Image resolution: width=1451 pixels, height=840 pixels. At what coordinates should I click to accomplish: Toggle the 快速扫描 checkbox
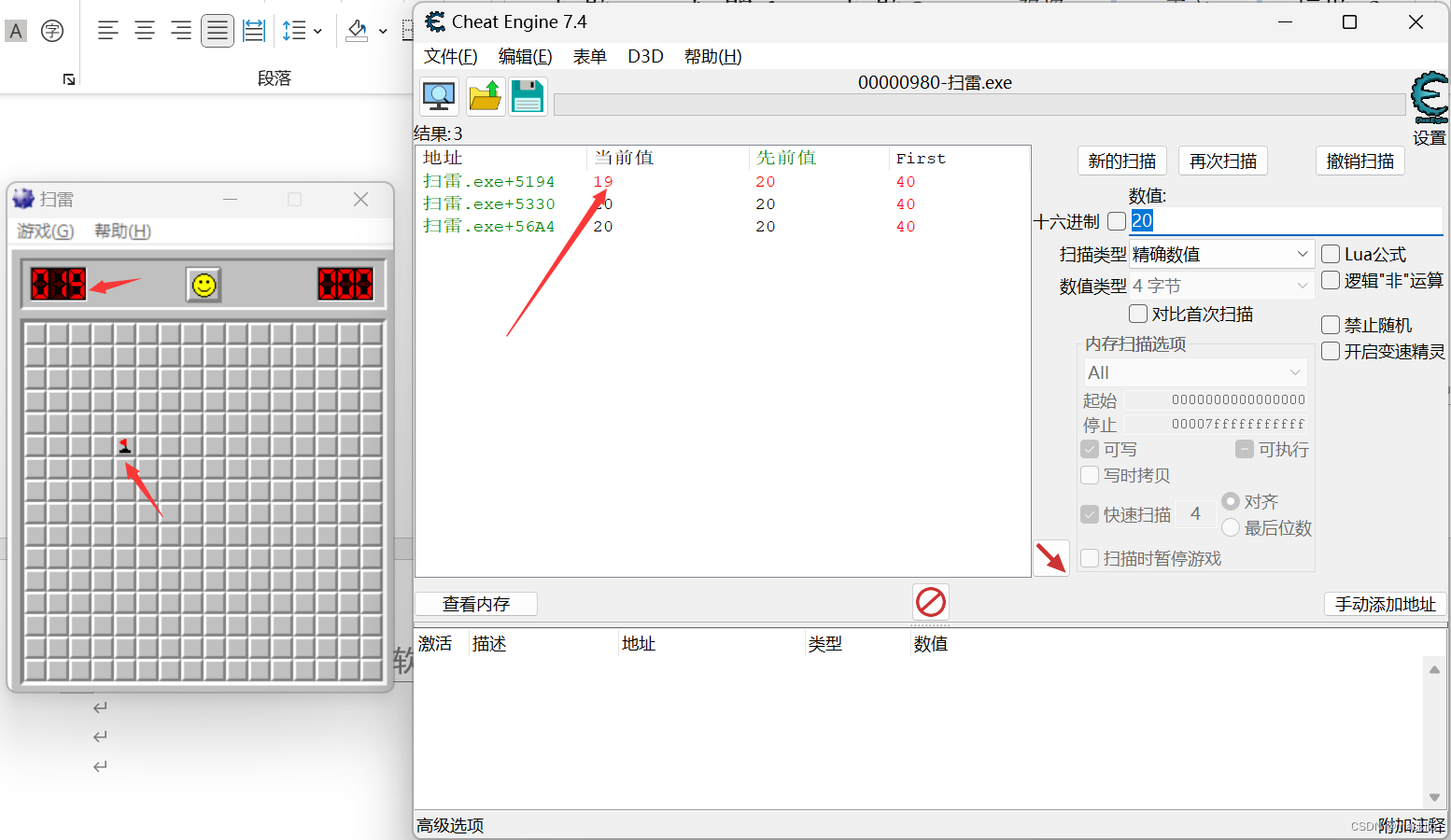tap(1090, 514)
